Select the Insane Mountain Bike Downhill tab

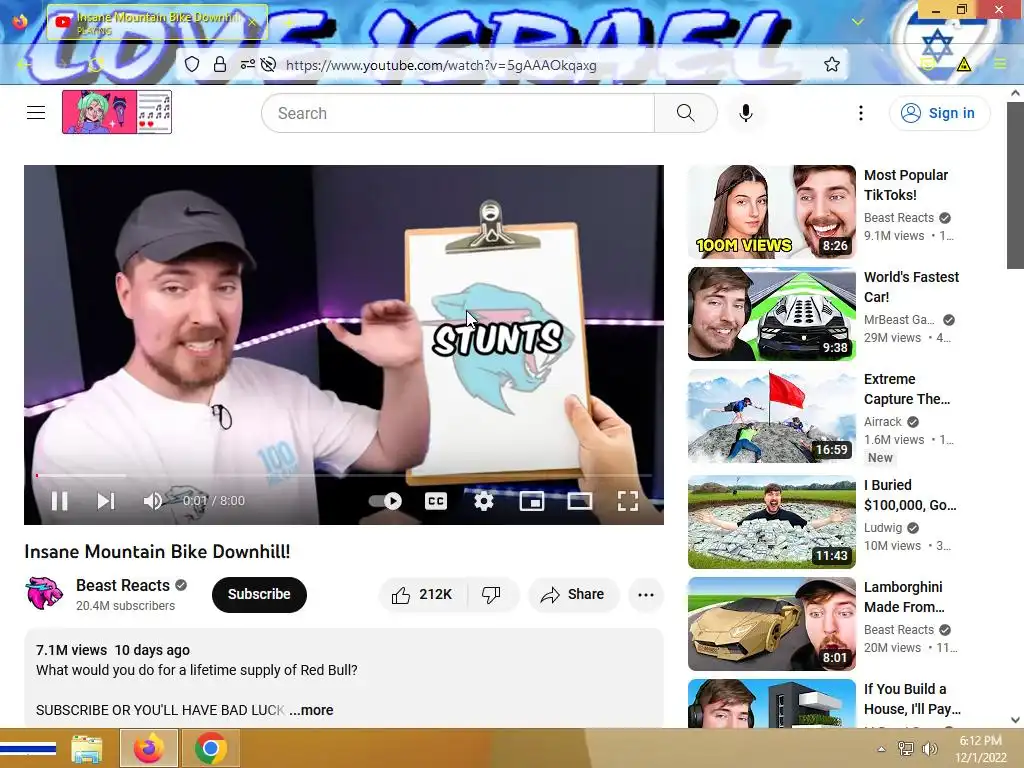pyautogui.click(x=157, y=22)
